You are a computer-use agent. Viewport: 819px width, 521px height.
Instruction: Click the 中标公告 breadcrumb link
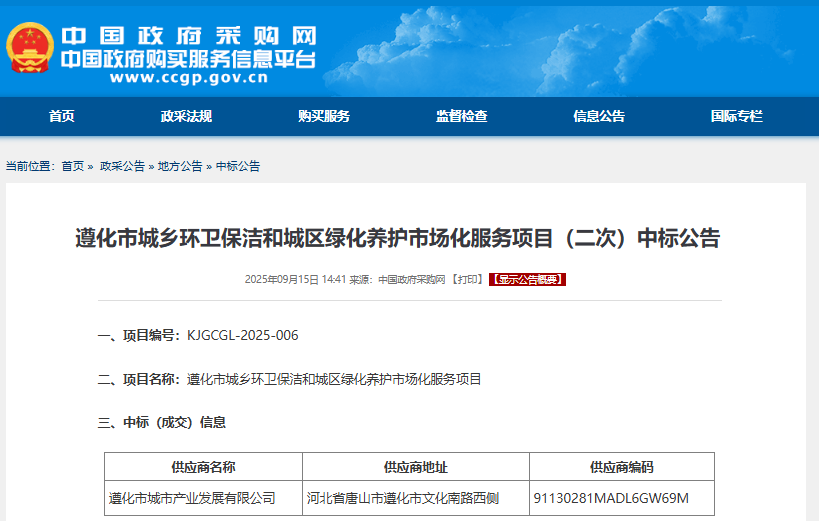click(x=238, y=166)
